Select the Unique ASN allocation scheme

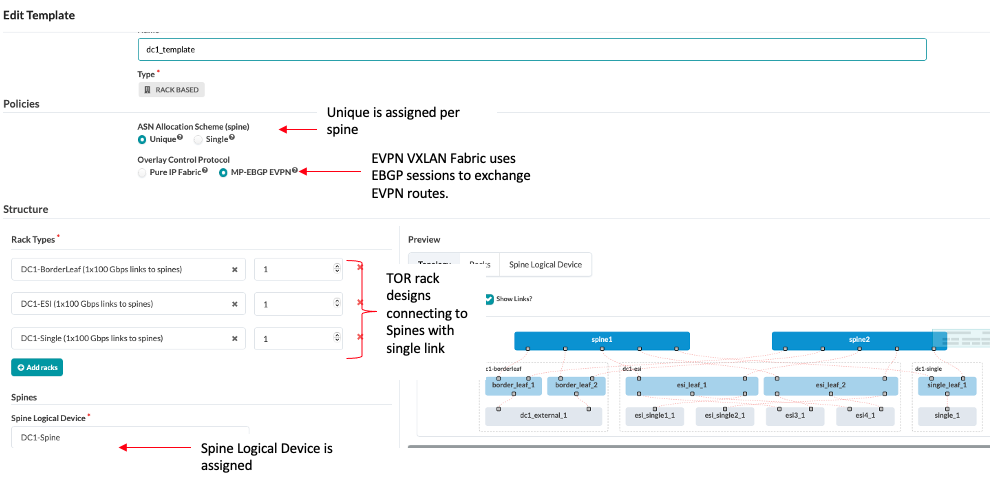click(142, 139)
